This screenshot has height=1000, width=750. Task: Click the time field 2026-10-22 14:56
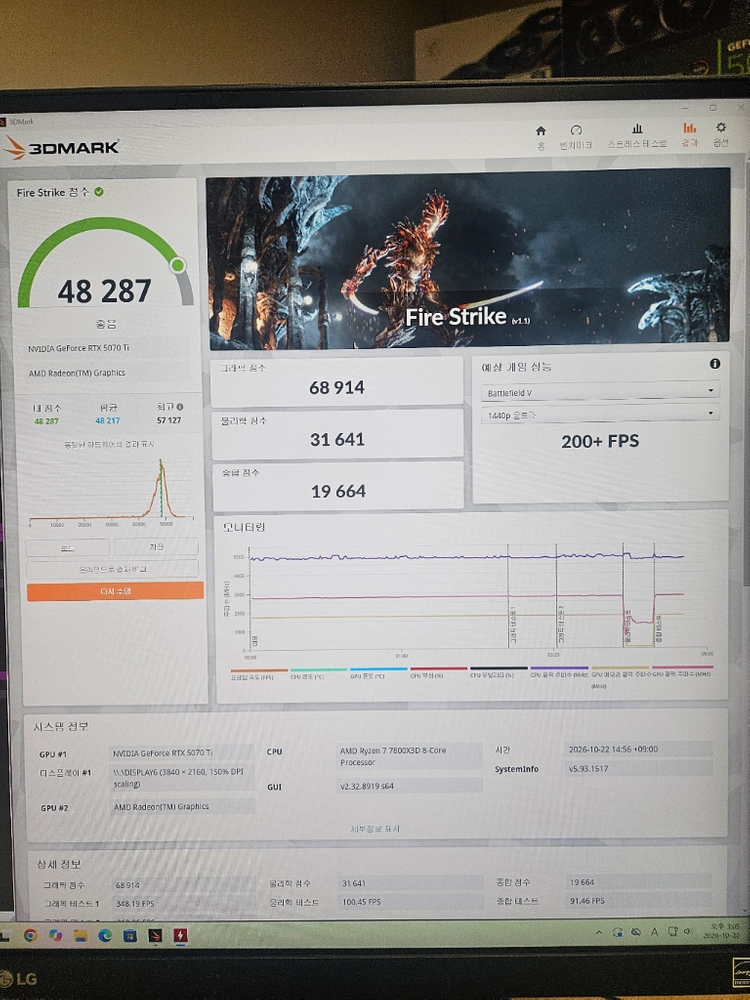tap(639, 749)
